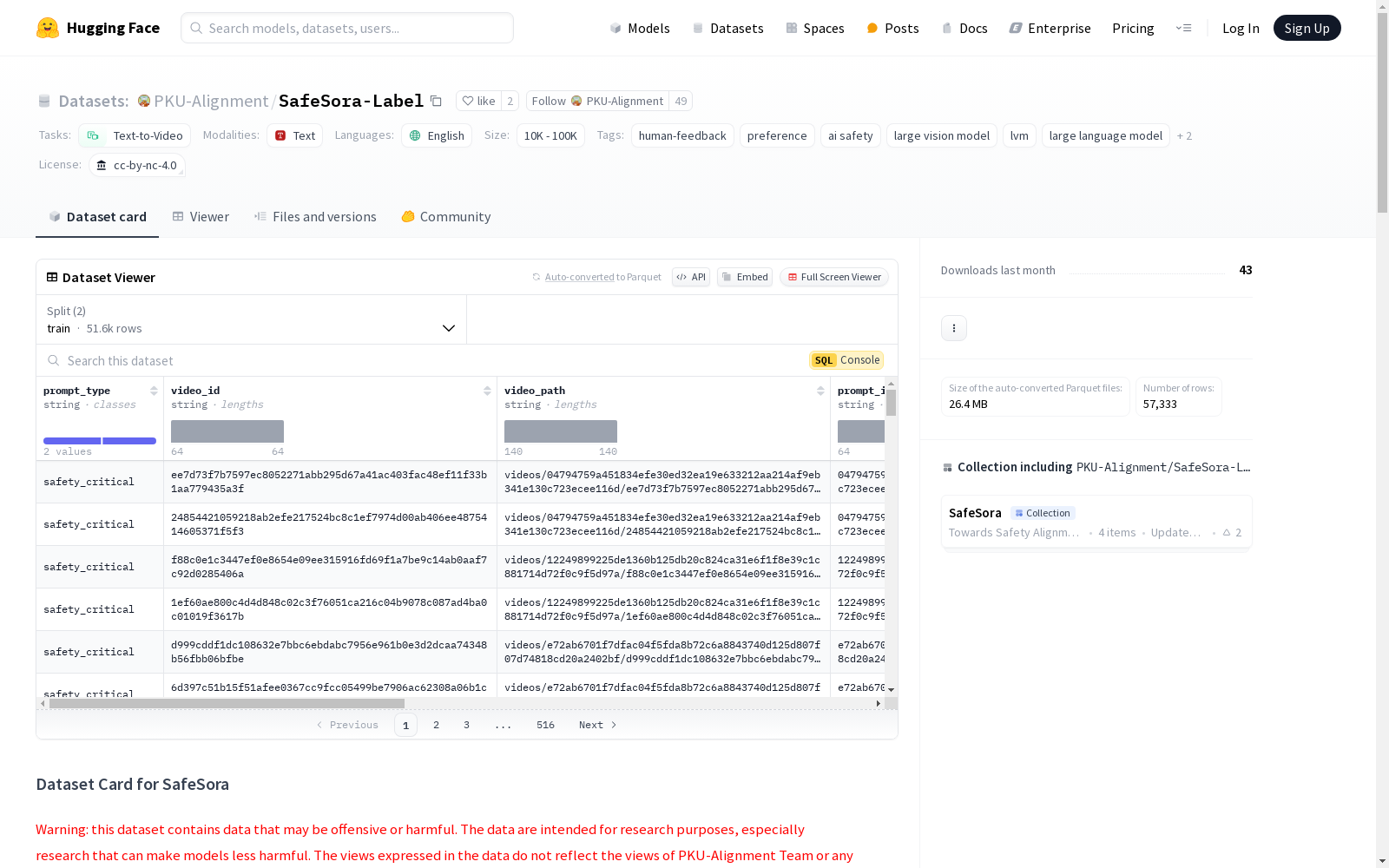Open the Docs menu item

[x=964, y=28]
